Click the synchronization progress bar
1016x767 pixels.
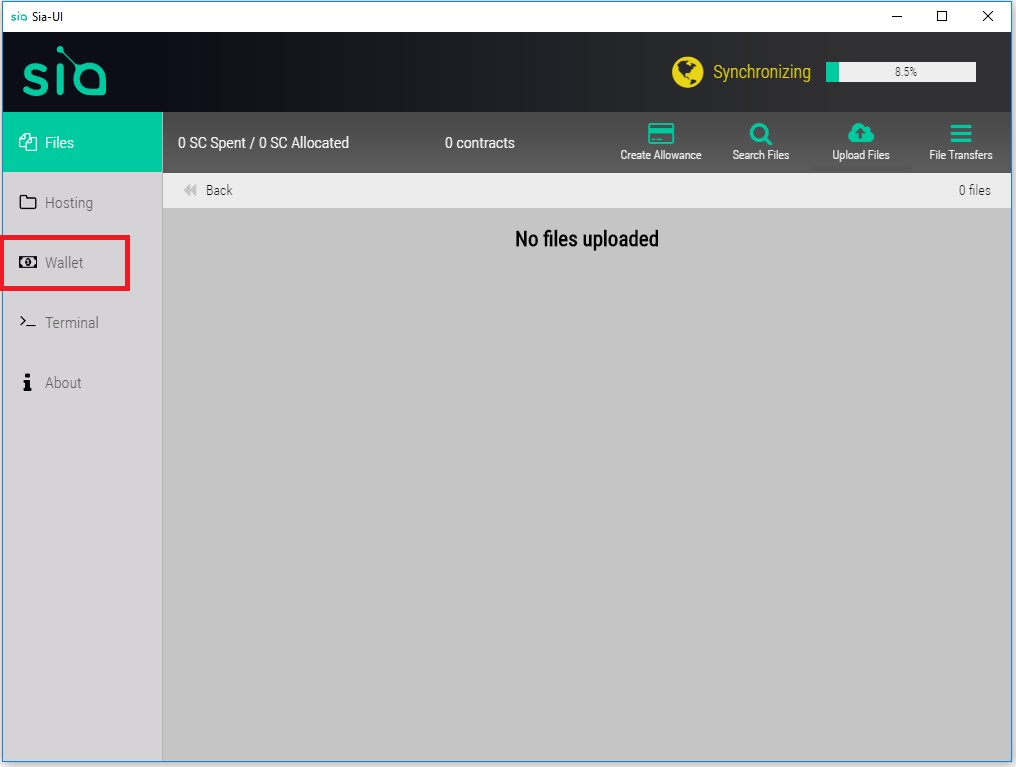click(x=900, y=72)
